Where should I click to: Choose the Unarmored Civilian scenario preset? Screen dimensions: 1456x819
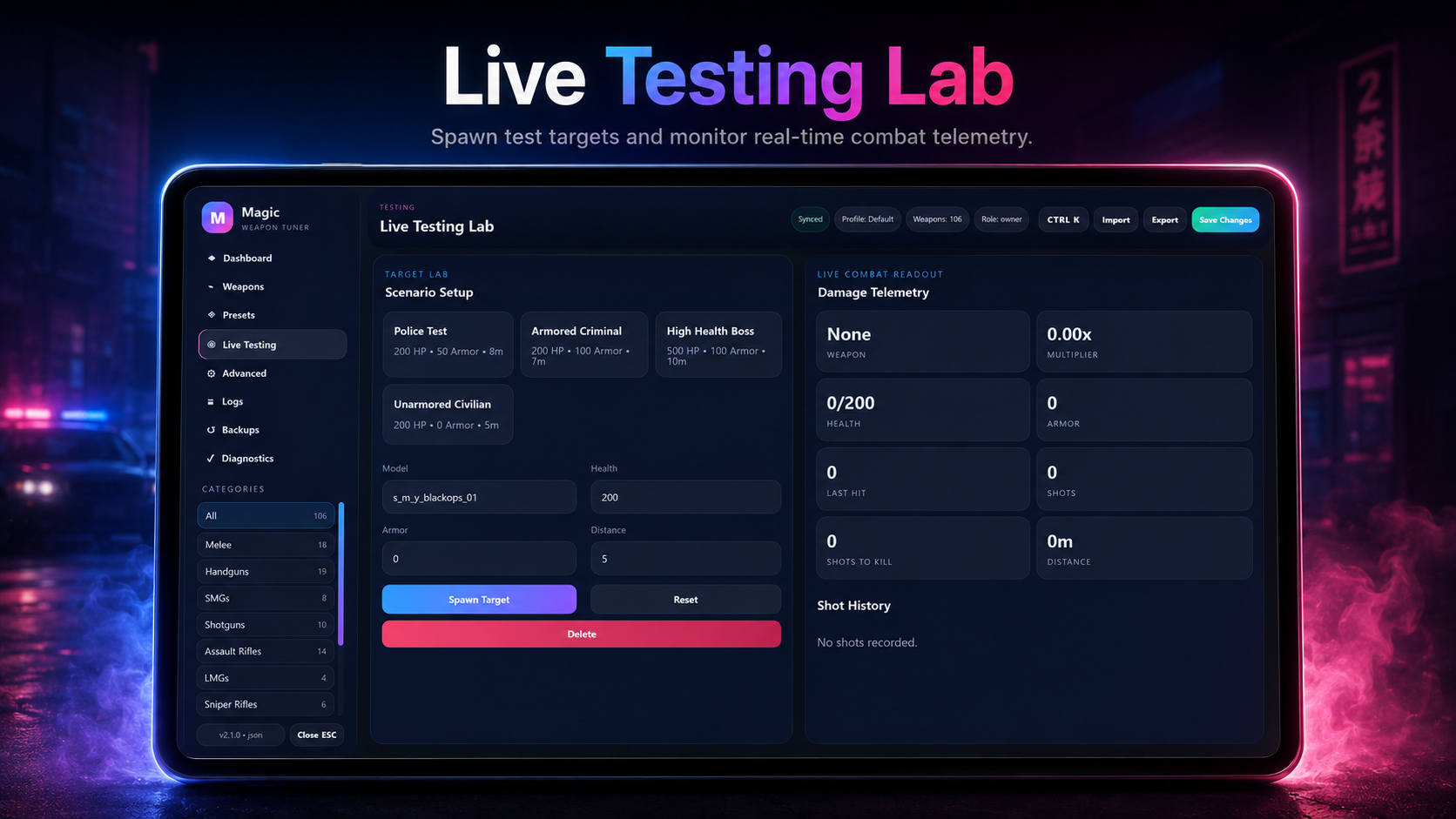coord(448,414)
